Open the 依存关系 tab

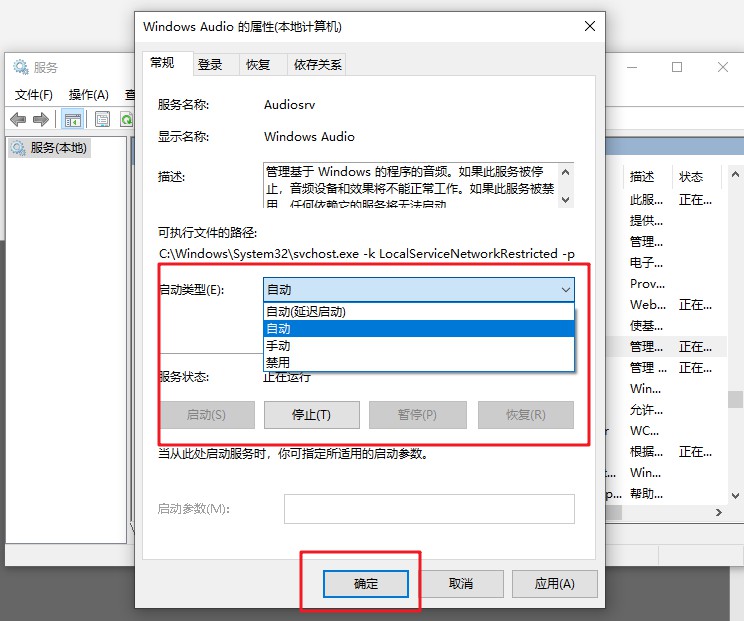(x=317, y=64)
